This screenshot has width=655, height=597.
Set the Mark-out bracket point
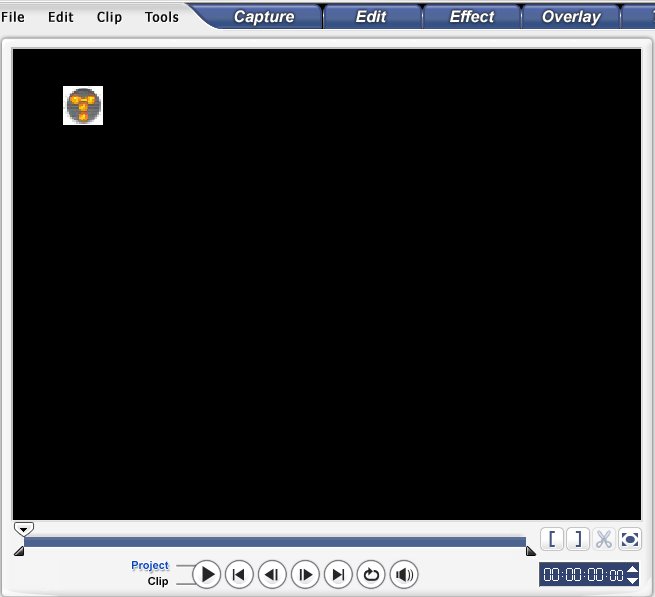[x=578, y=539]
